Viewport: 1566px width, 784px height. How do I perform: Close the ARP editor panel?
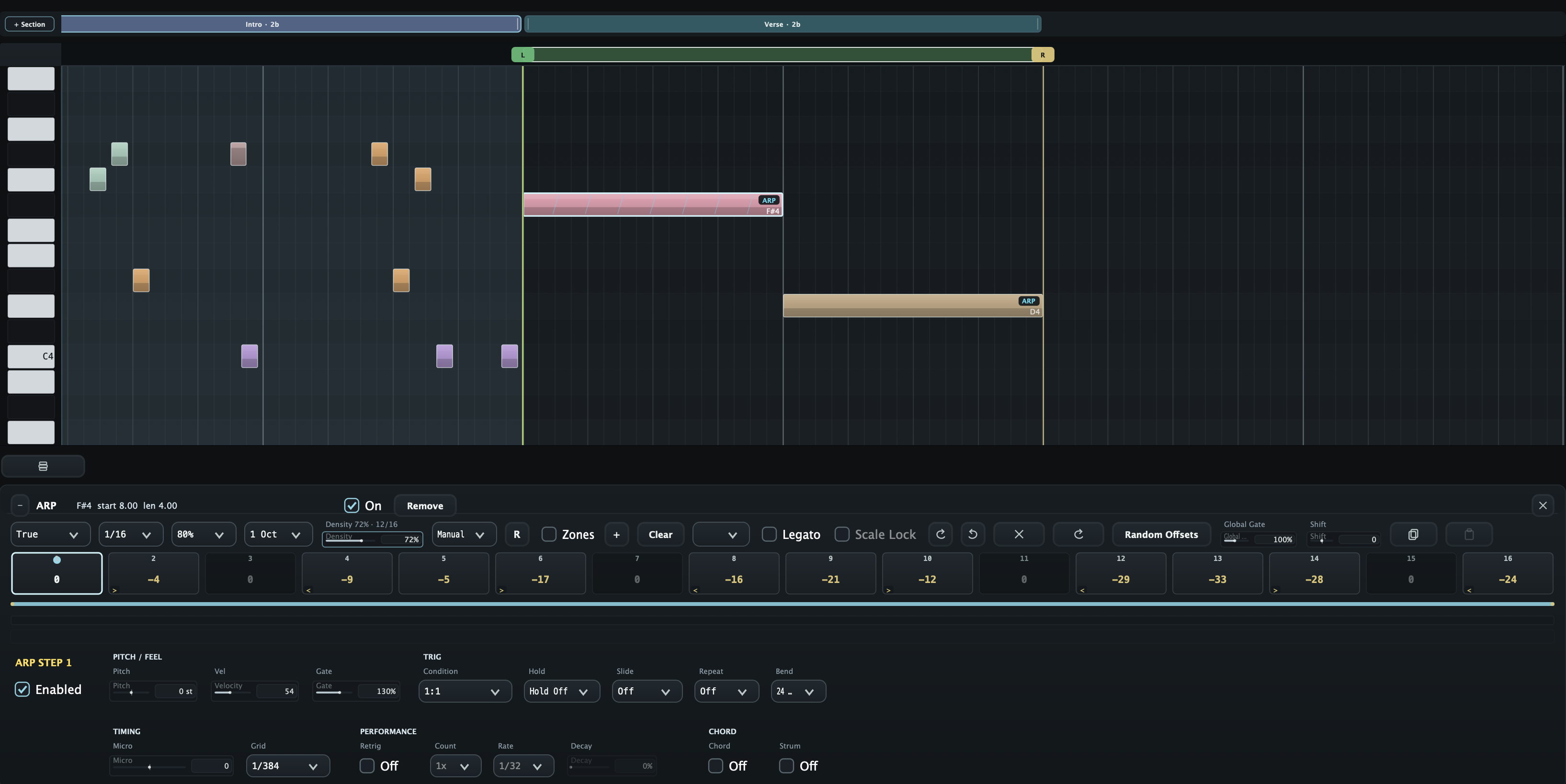(x=1542, y=505)
